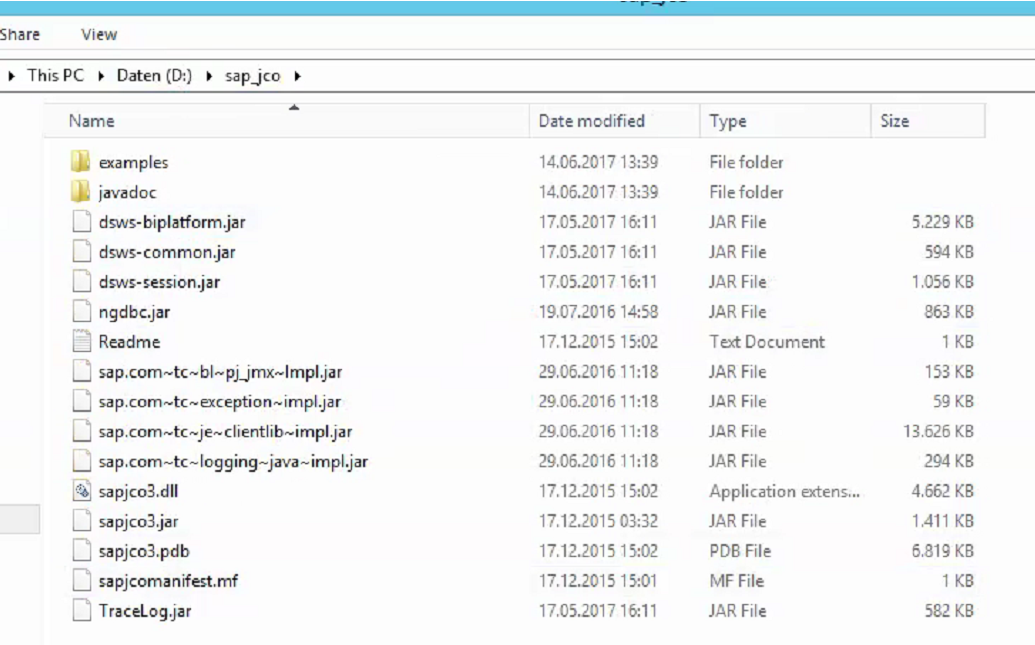Select the sap.com~tc~bl~pj_jmx~Impl.jar file icon
The width and height of the screenshot is (1035, 645).
81,371
